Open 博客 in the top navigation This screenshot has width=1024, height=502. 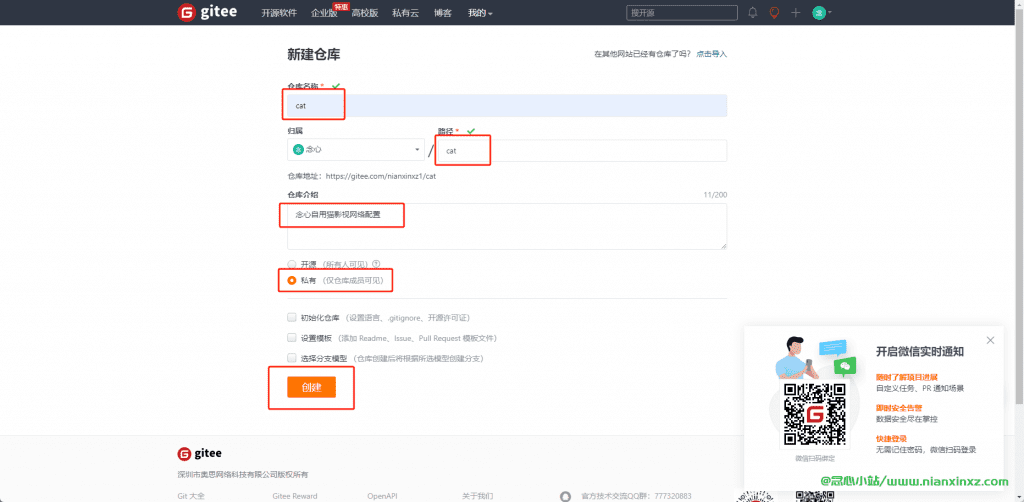coord(443,13)
